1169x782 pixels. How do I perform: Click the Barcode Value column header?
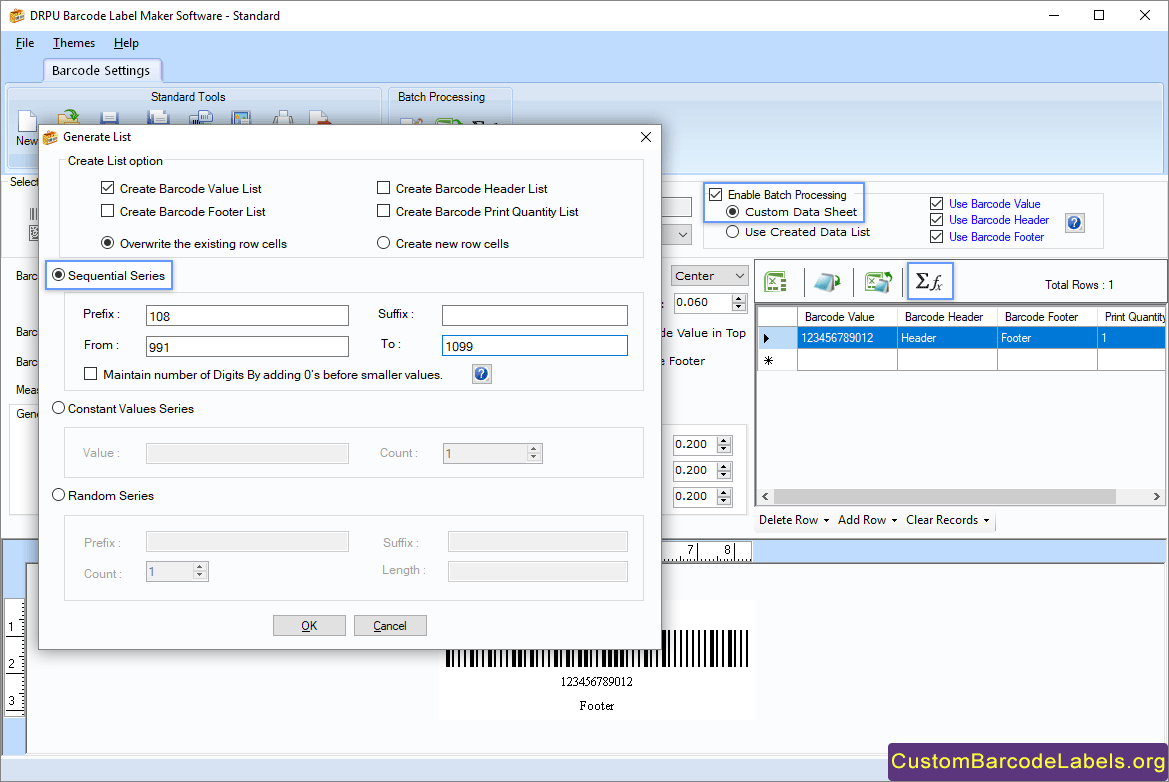(848, 317)
